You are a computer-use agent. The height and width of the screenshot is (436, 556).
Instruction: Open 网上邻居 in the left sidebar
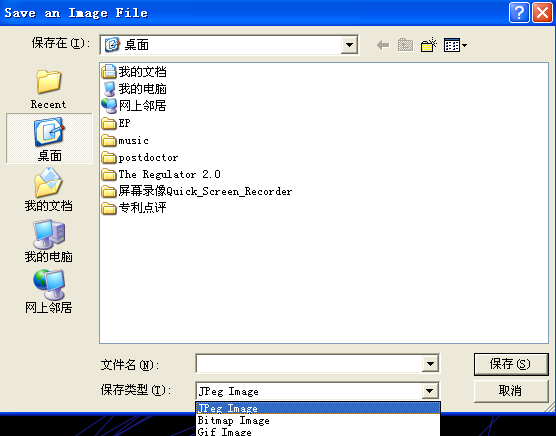click(x=49, y=291)
